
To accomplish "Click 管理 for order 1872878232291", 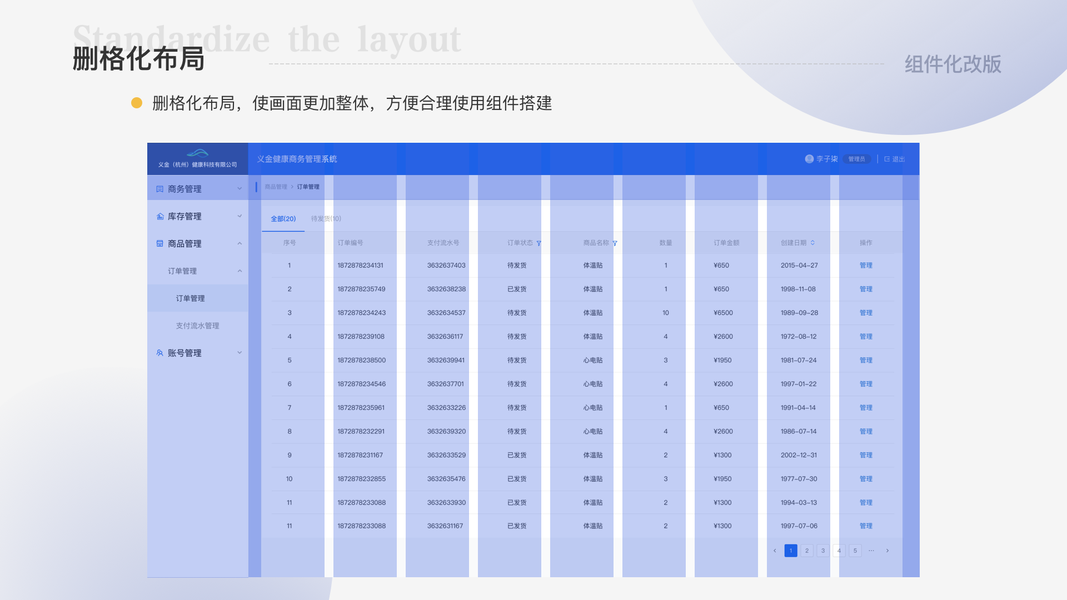I will click(x=866, y=431).
